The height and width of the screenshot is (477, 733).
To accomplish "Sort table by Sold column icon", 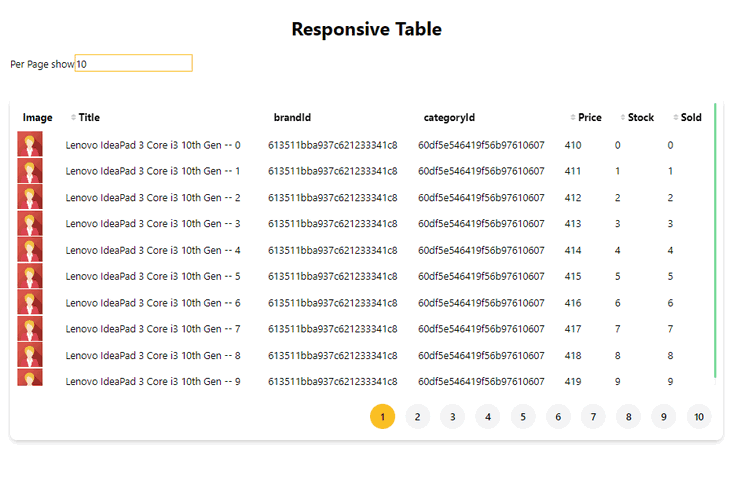I will coord(676,117).
